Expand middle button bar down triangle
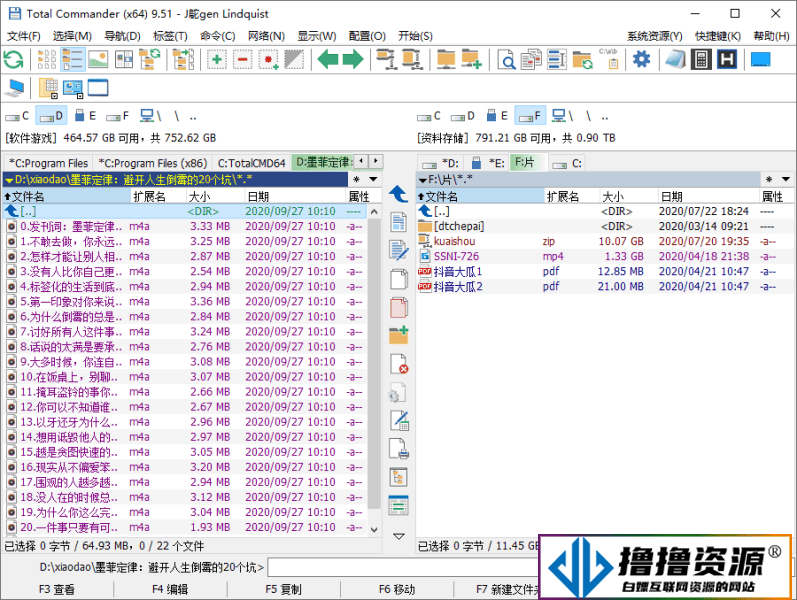 click(399, 536)
